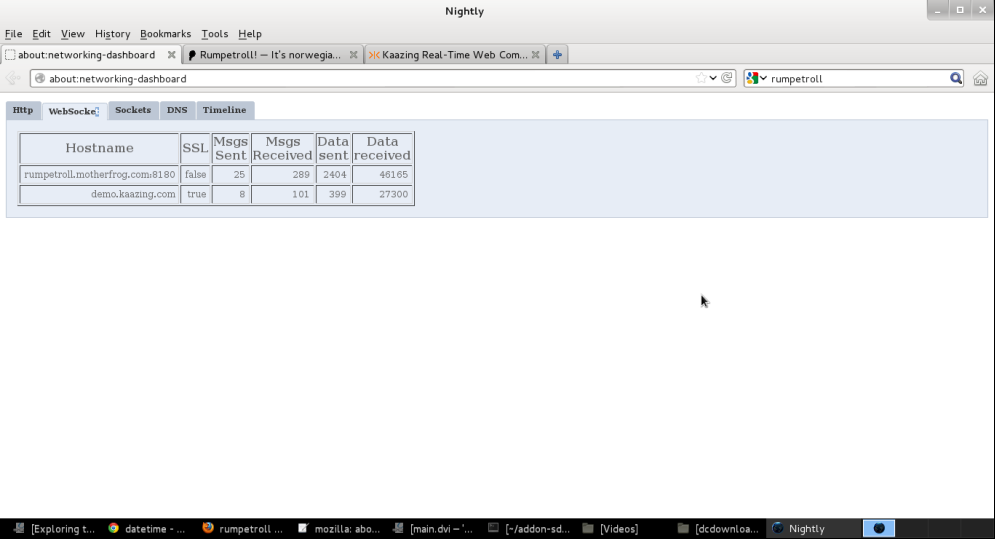Image resolution: width=995 pixels, height=539 pixels.
Task: Bookmark this page with the star icon
Action: click(x=701, y=78)
